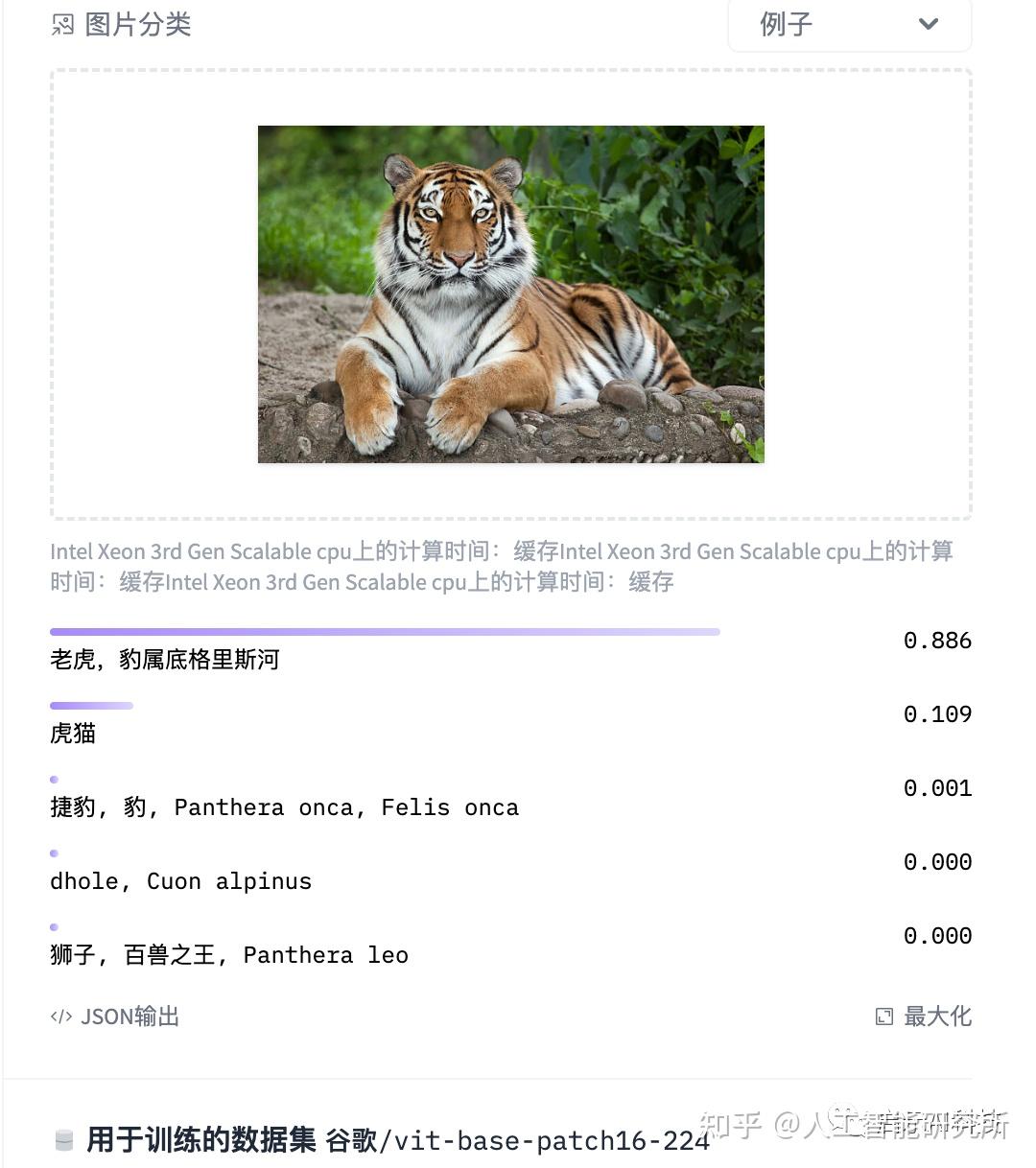Click the 用于训练的数据集 heading
This screenshot has width=1036, height=1168.
coord(201,1140)
